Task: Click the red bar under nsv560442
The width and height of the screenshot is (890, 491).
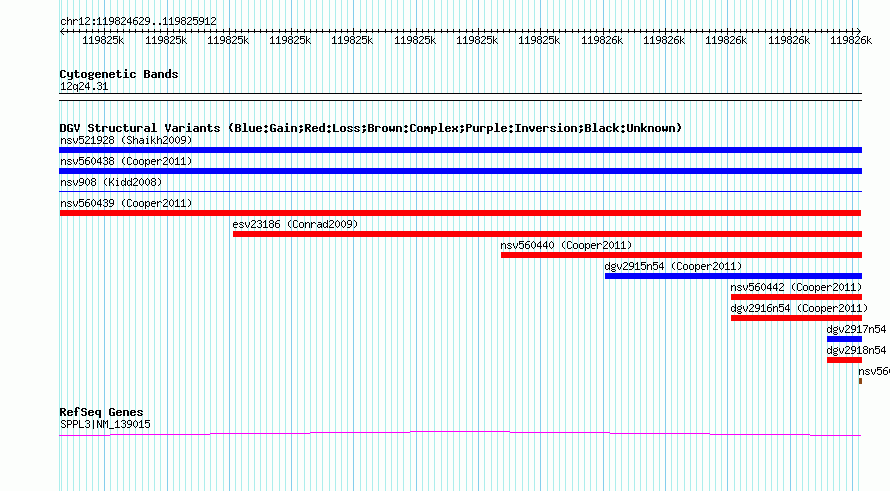Action: [796, 297]
